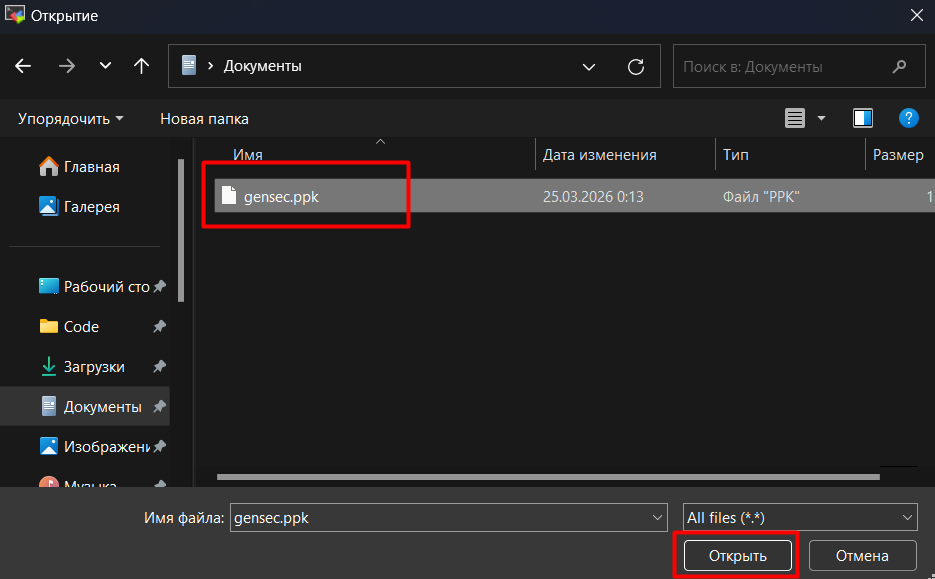The width and height of the screenshot is (935, 579).
Task: Sort by the Размер column header
Action: 898,154
